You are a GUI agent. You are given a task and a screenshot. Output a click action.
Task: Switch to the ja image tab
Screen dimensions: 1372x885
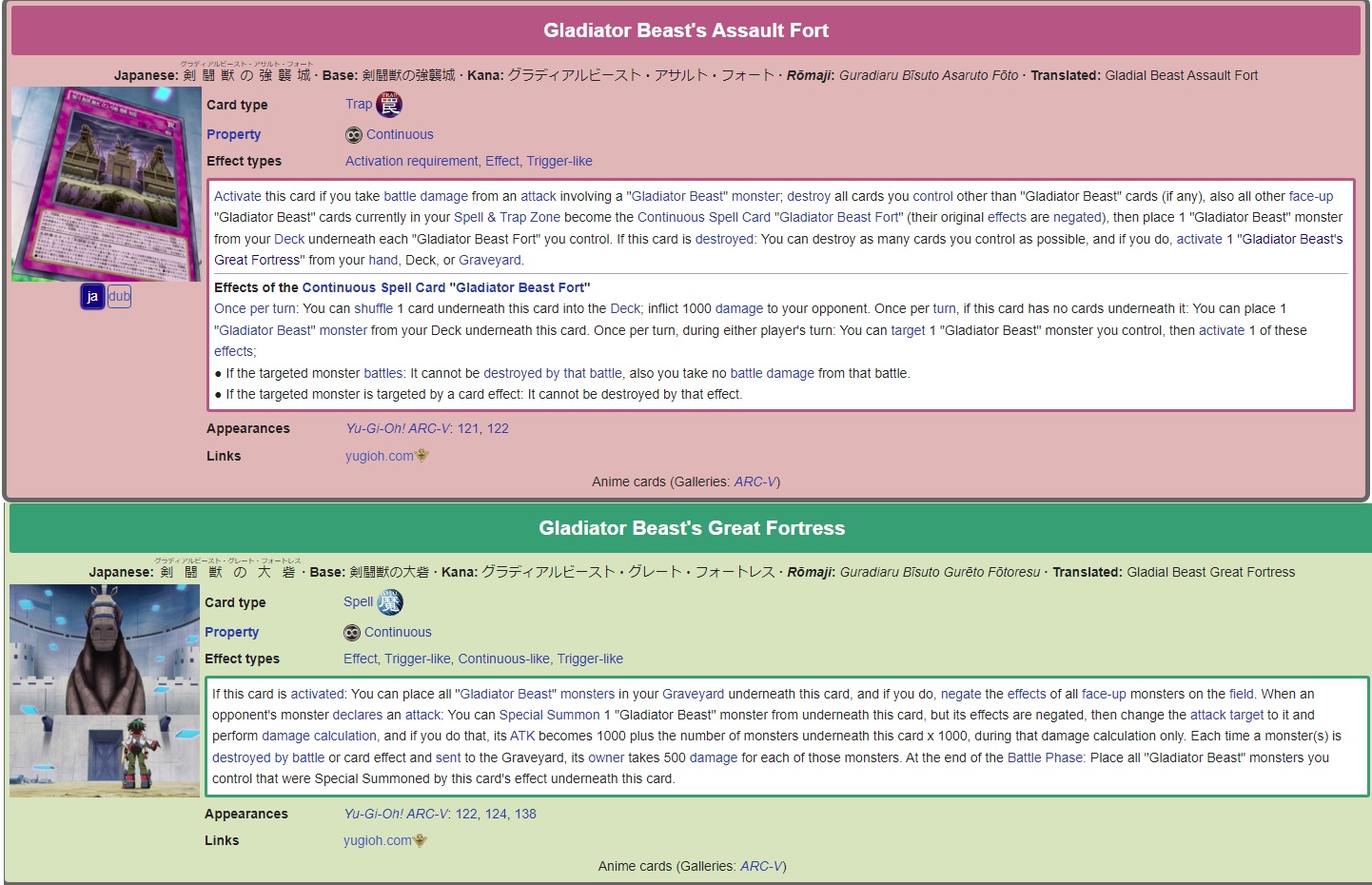[92, 297]
